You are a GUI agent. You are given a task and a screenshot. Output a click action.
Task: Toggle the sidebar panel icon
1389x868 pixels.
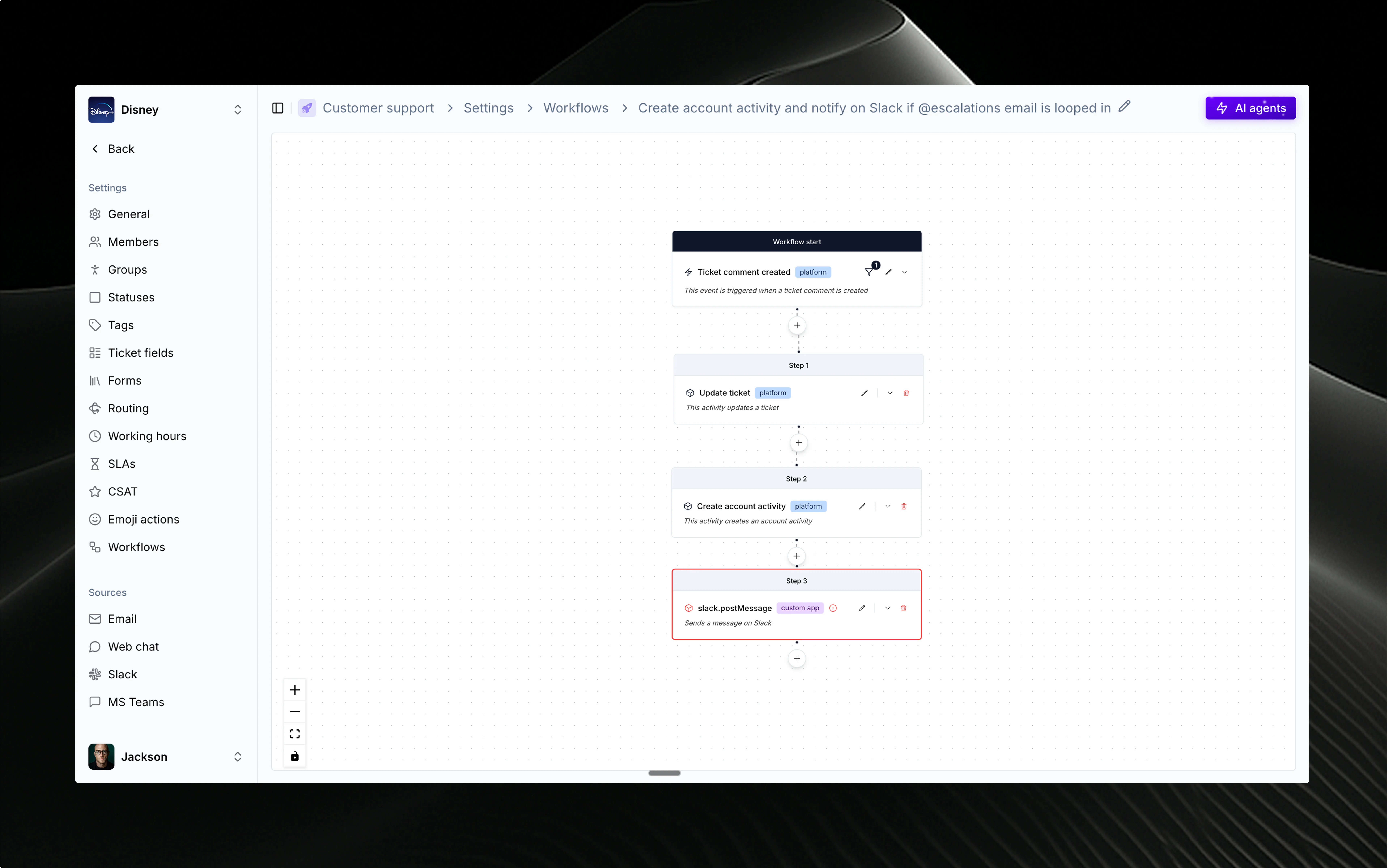(278, 108)
